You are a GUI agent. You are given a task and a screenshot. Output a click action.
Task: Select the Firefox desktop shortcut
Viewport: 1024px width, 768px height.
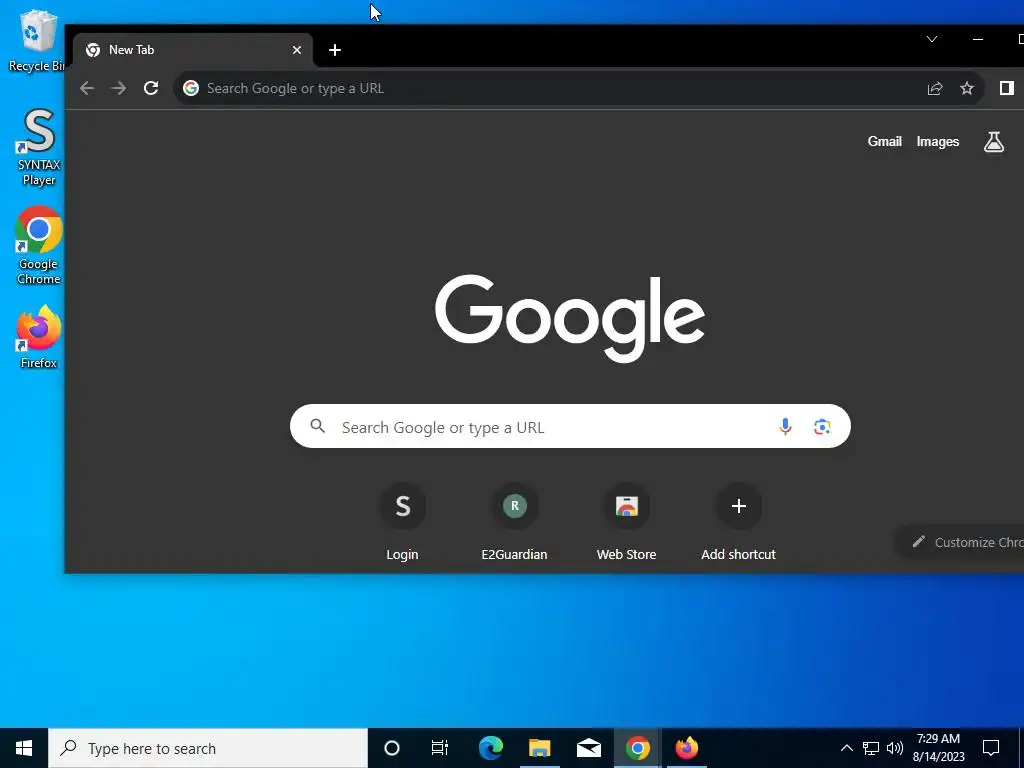(x=39, y=338)
